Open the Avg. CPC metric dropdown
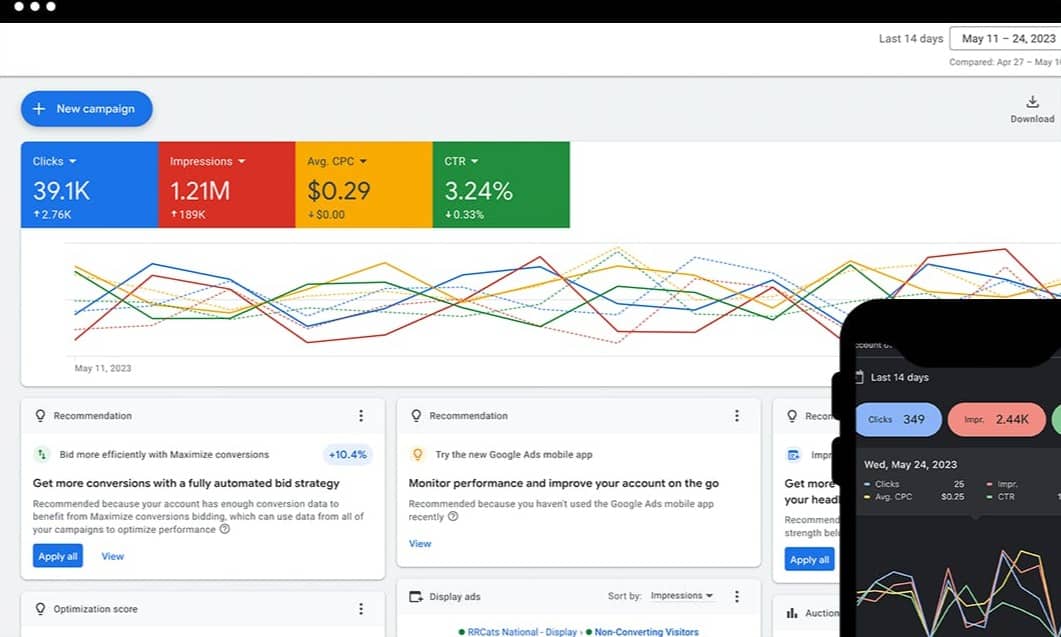 coord(336,161)
